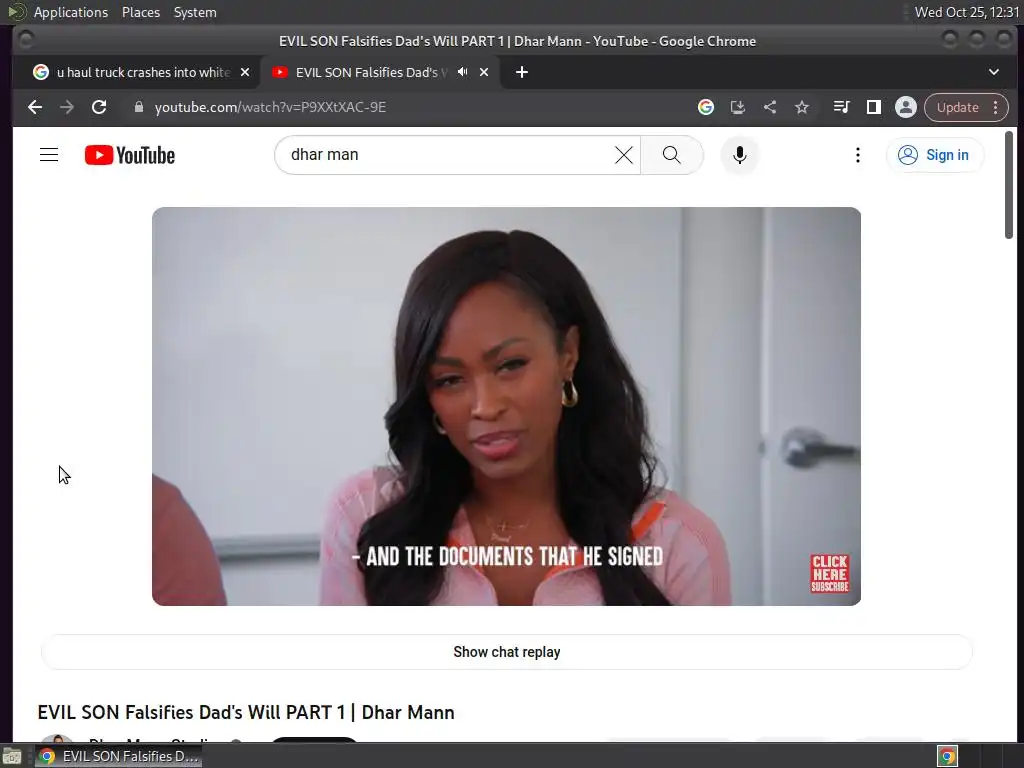Click the EVIL SON taskbar window button
Screen dimensions: 1024x768
(118, 756)
